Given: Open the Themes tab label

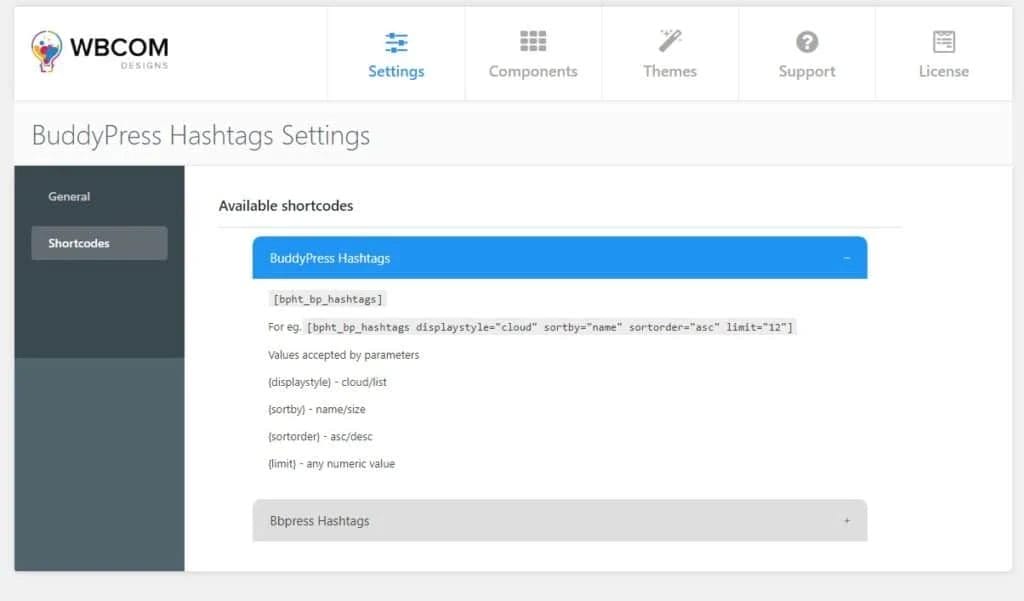Looking at the screenshot, I should [669, 72].
